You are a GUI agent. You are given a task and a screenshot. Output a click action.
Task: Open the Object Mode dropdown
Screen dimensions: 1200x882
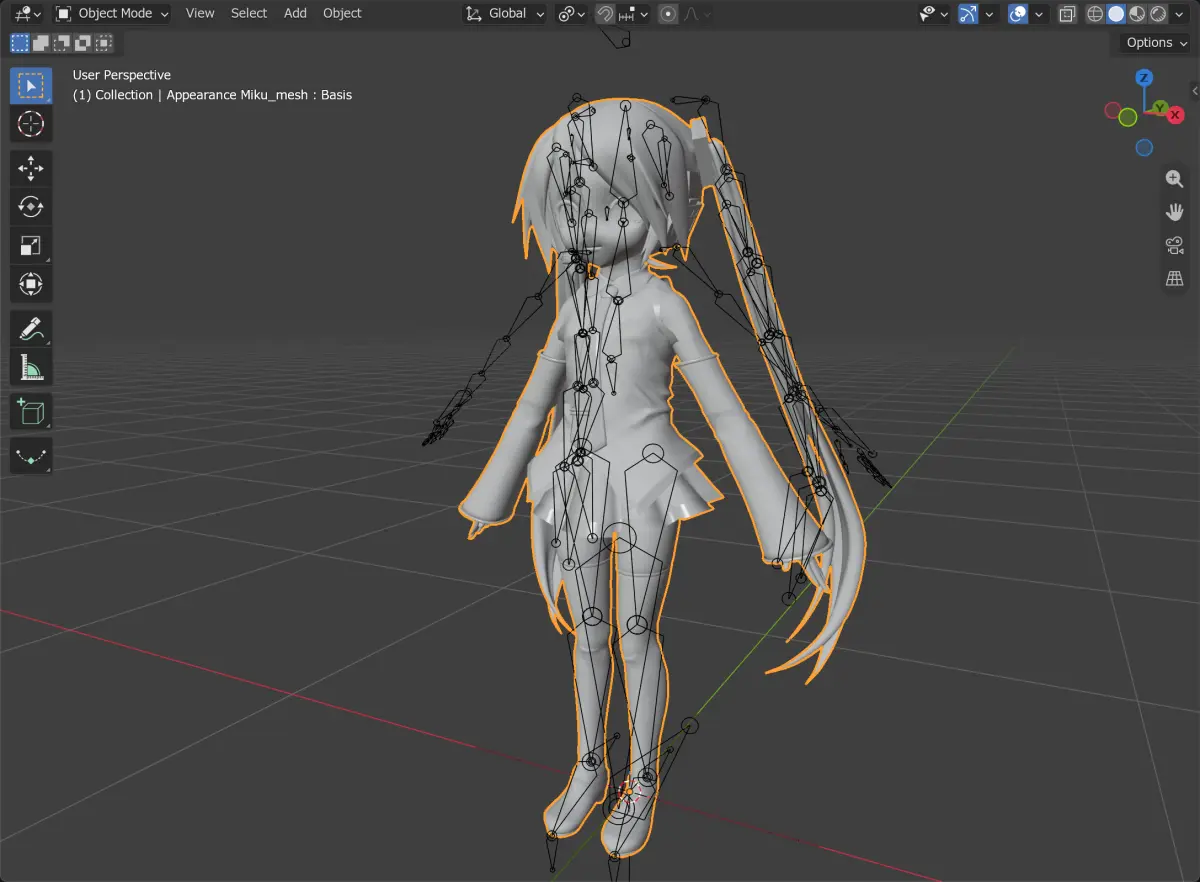pyautogui.click(x=113, y=14)
